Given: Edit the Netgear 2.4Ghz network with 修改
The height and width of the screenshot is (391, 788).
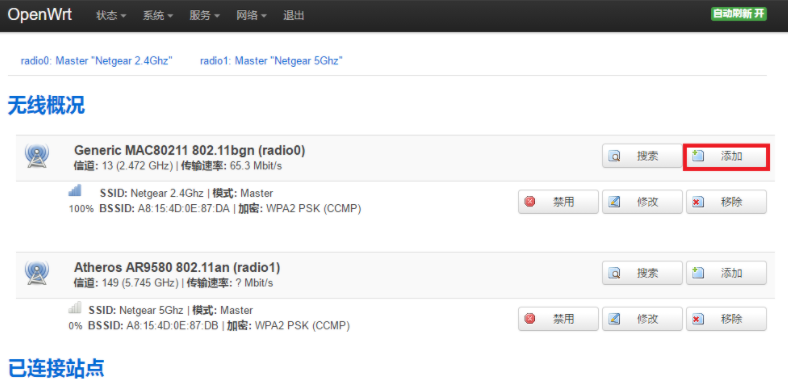Looking at the screenshot, I should pos(642,202).
